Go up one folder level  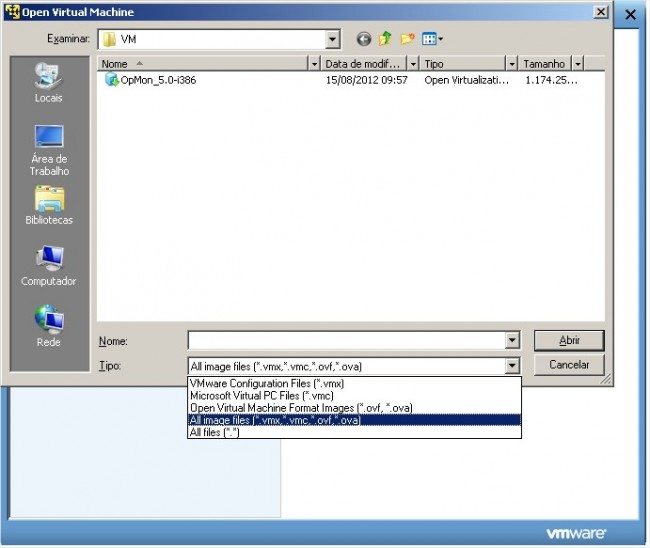385,39
